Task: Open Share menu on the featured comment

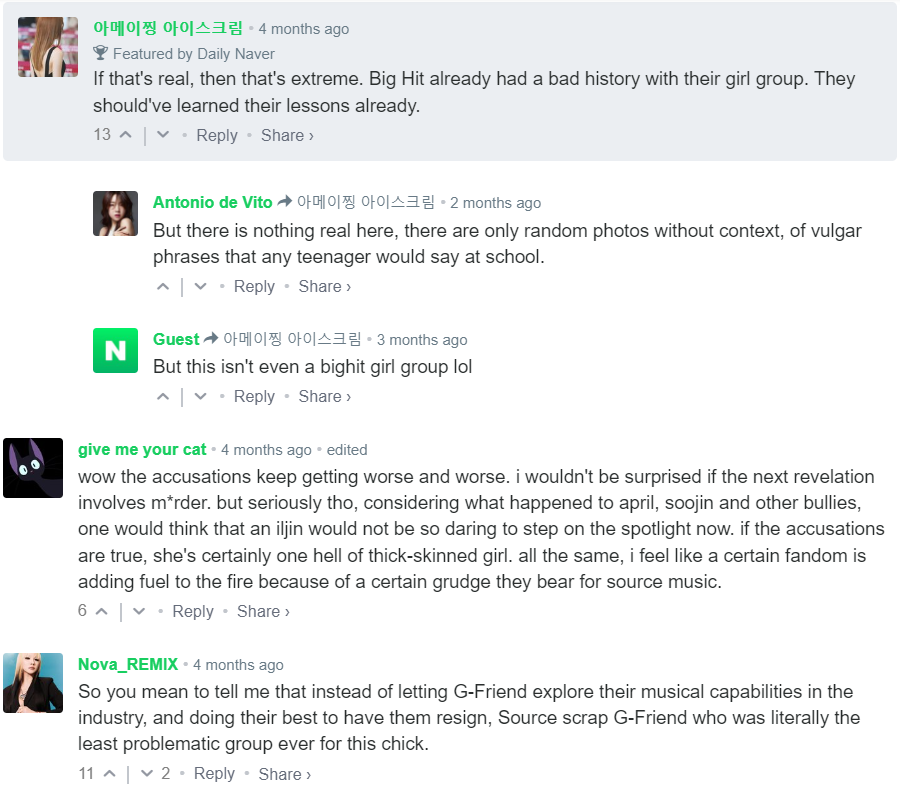Action: (287, 135)
